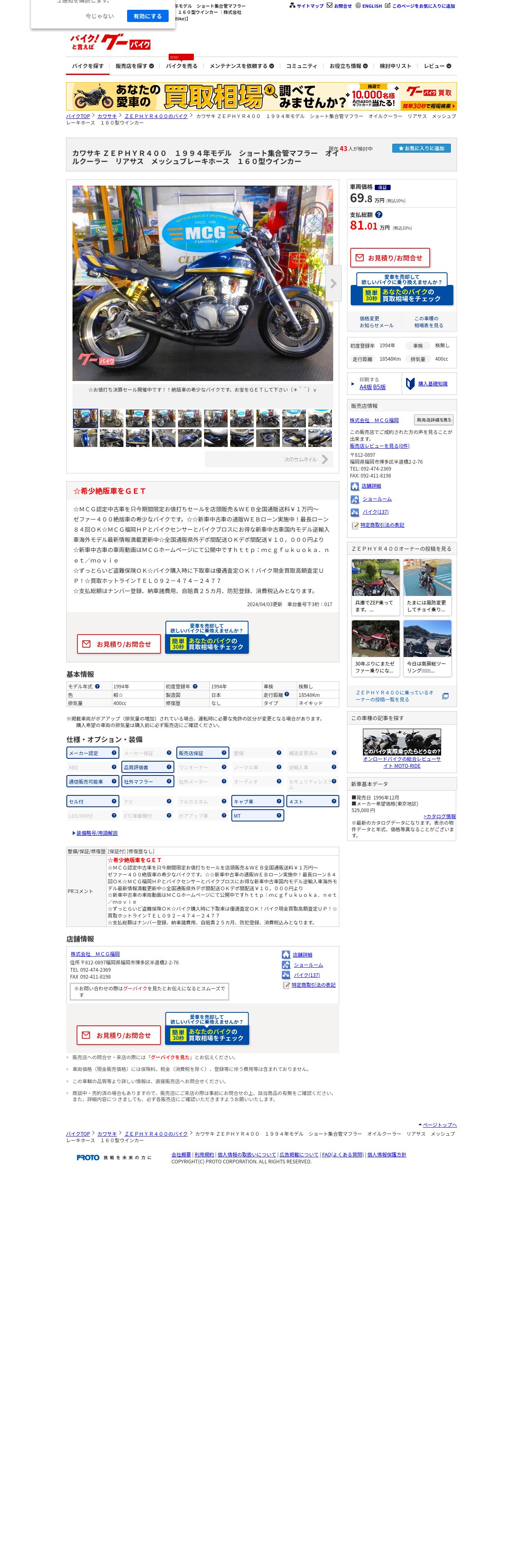
Task: Click the help icon beside 走行距離 in table
Action: 287,694
